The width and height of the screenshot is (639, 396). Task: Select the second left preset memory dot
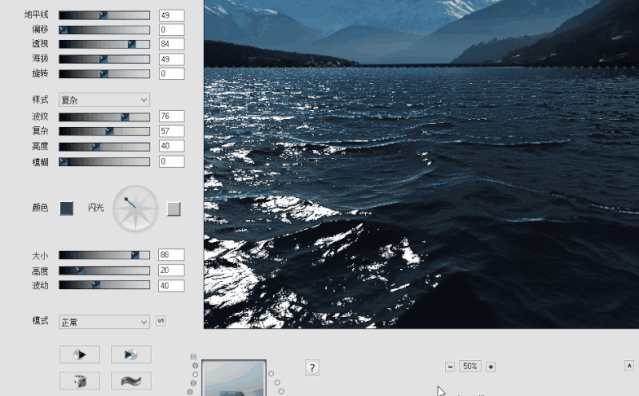pyautogui.click(x=195, y=374)
